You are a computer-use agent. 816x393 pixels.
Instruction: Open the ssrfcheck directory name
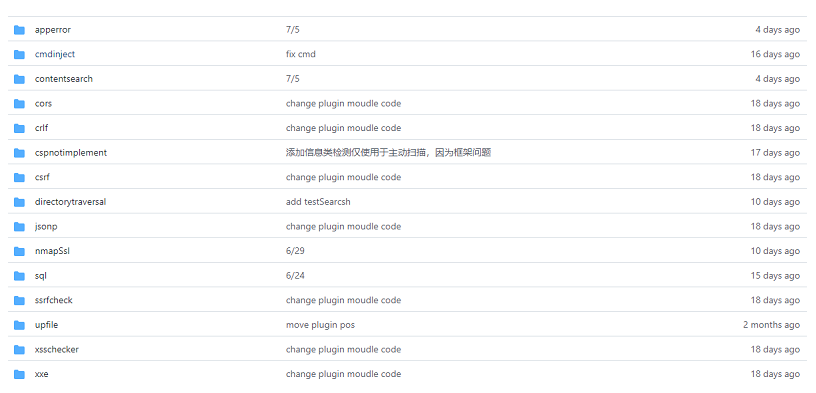54,300
